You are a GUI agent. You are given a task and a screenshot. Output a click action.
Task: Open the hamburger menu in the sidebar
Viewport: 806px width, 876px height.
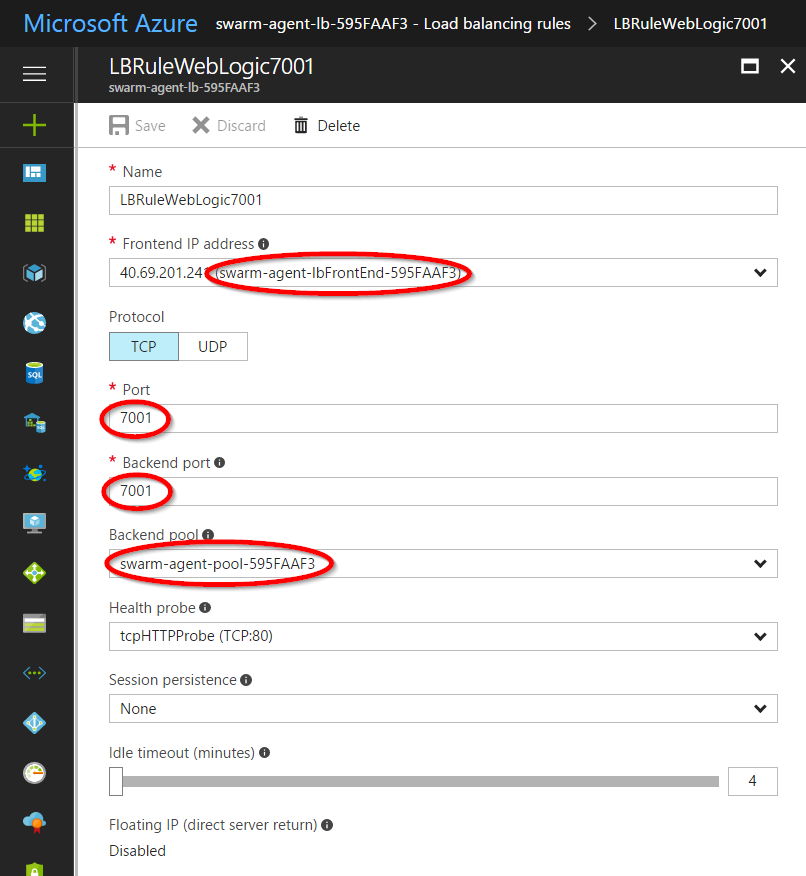coord(35,74)
